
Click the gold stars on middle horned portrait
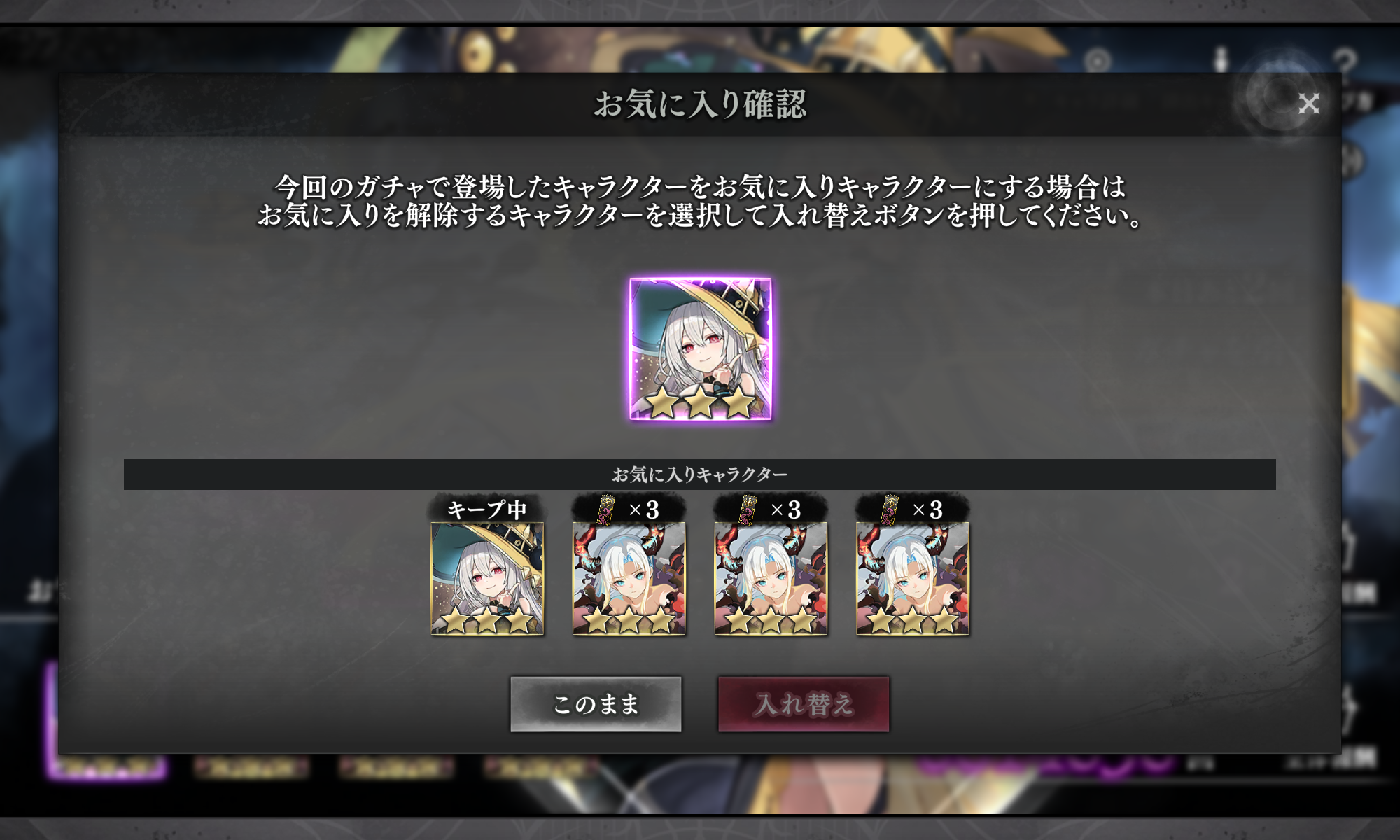(x=771, y=620)
